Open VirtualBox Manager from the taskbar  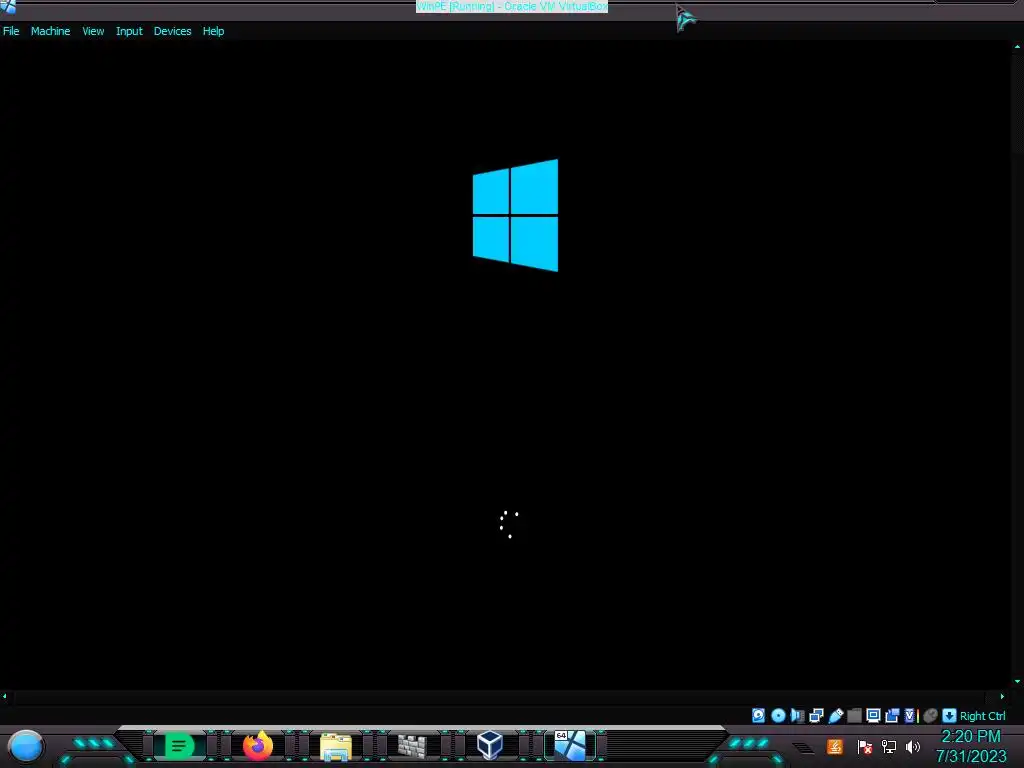[x=490, y=746]
